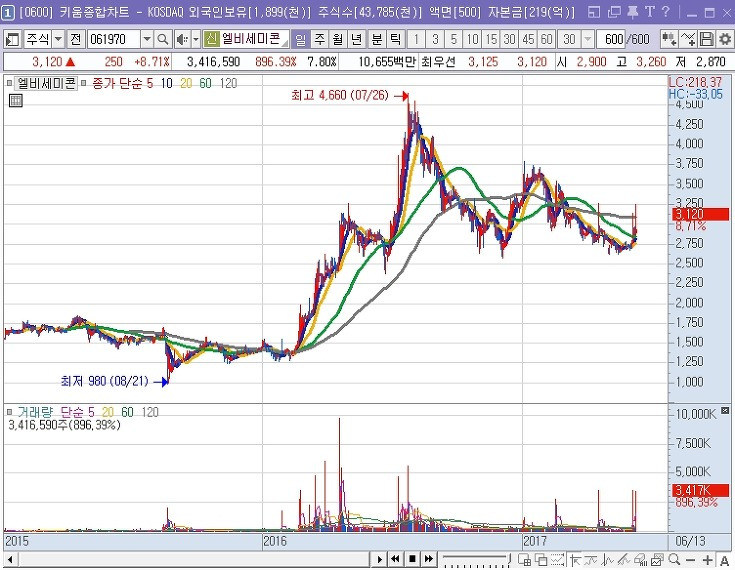Toggle the checkbox before 엘비세미콘 legend

[9, 83]
